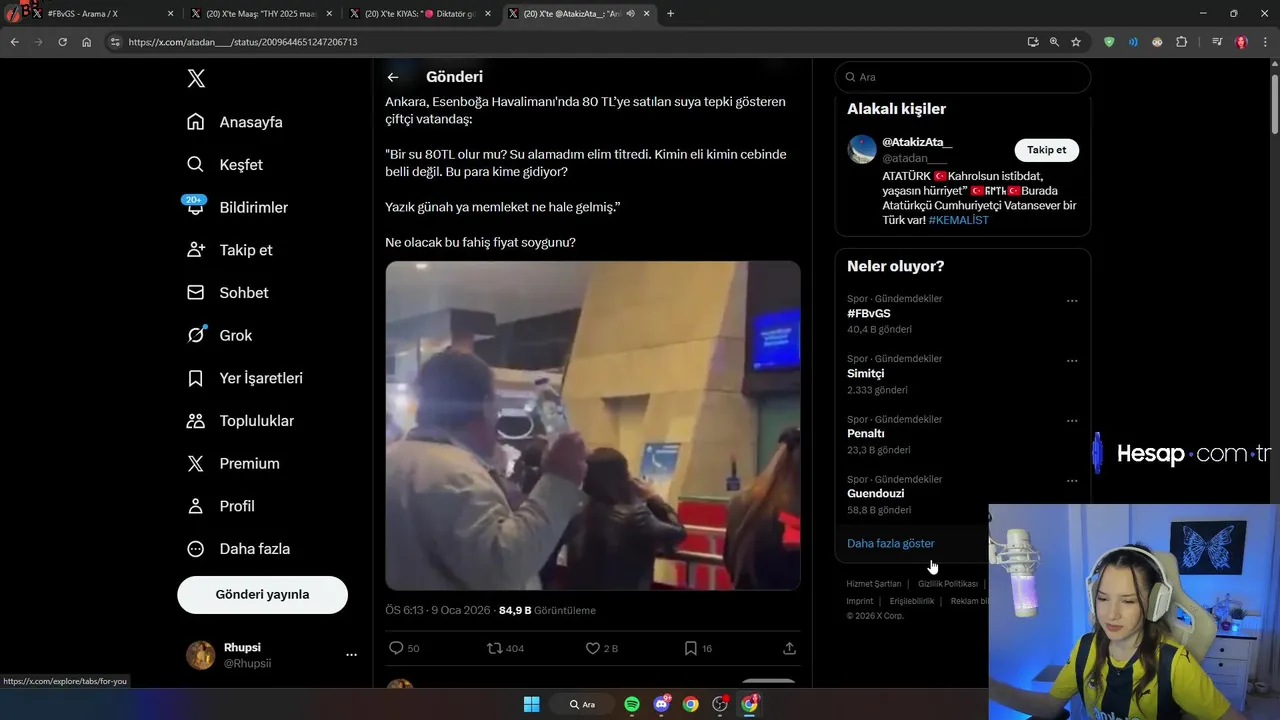Click Daha fazla göster link
1280x720 pixels.
[x=891, y=544]
